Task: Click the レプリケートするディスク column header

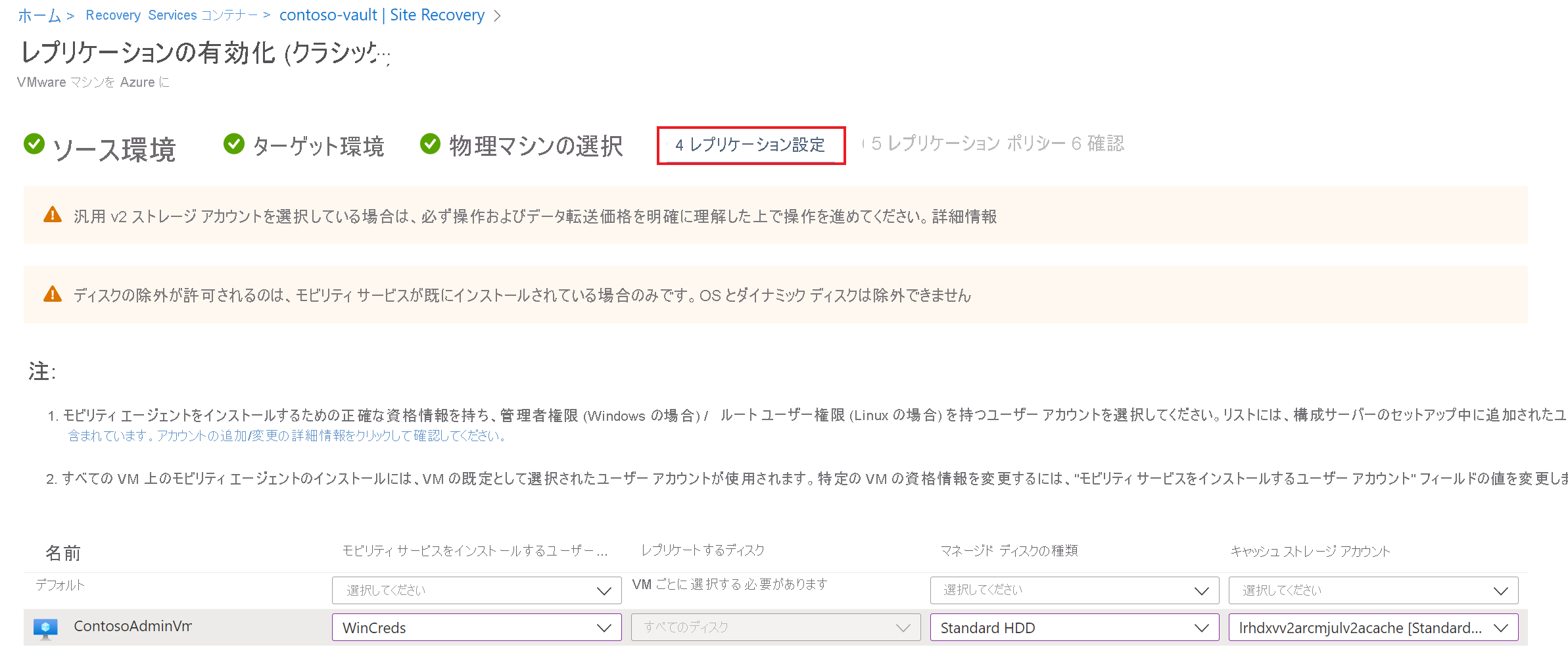Action: (x=703, y=550)
